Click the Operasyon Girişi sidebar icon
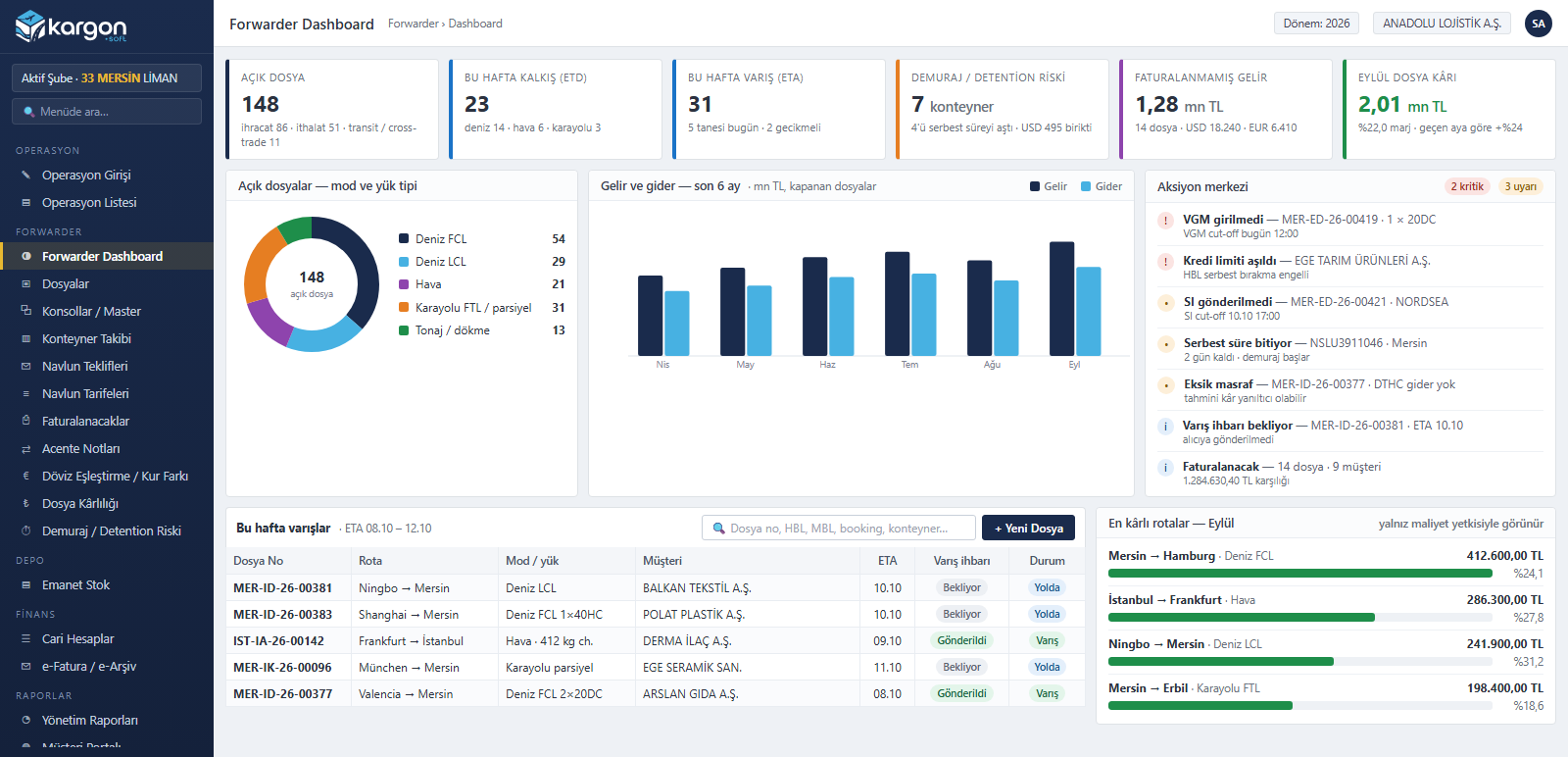Screen dimensions: 1568x757 pos(26,176)
